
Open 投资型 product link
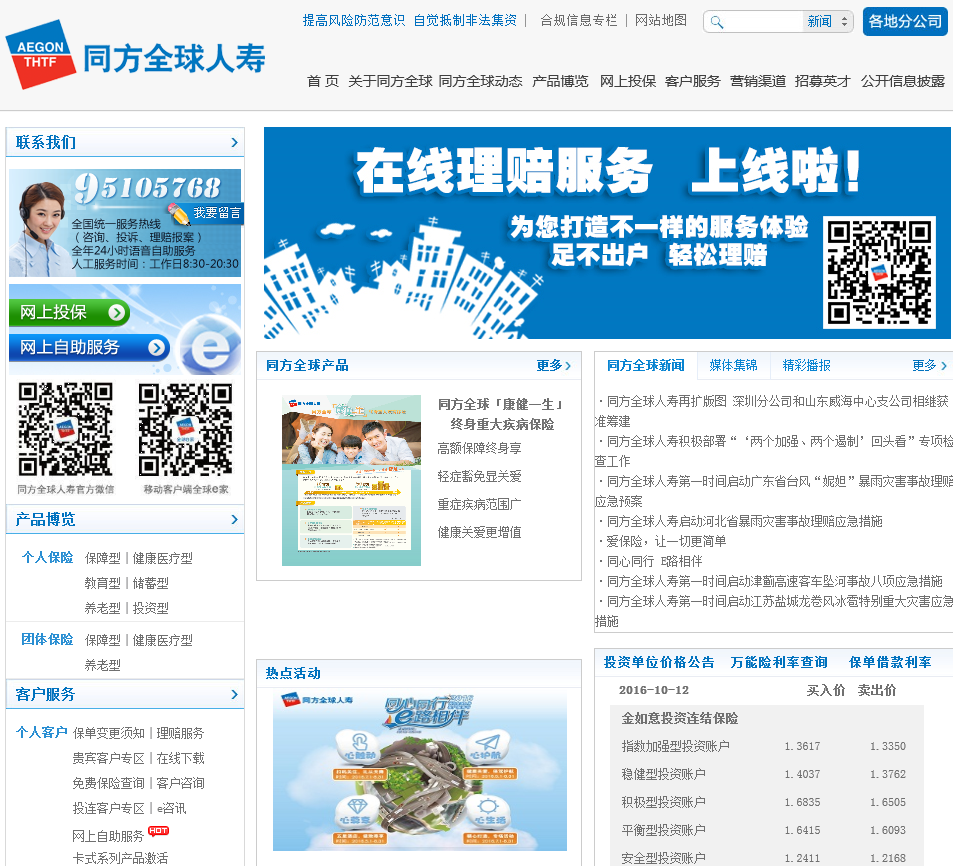(x=151, y=608)
